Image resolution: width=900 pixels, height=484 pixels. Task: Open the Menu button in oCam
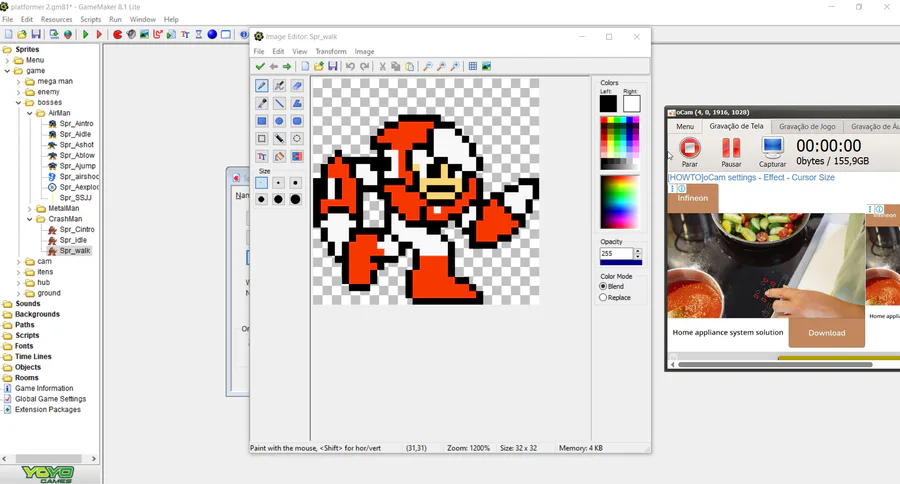684,126
